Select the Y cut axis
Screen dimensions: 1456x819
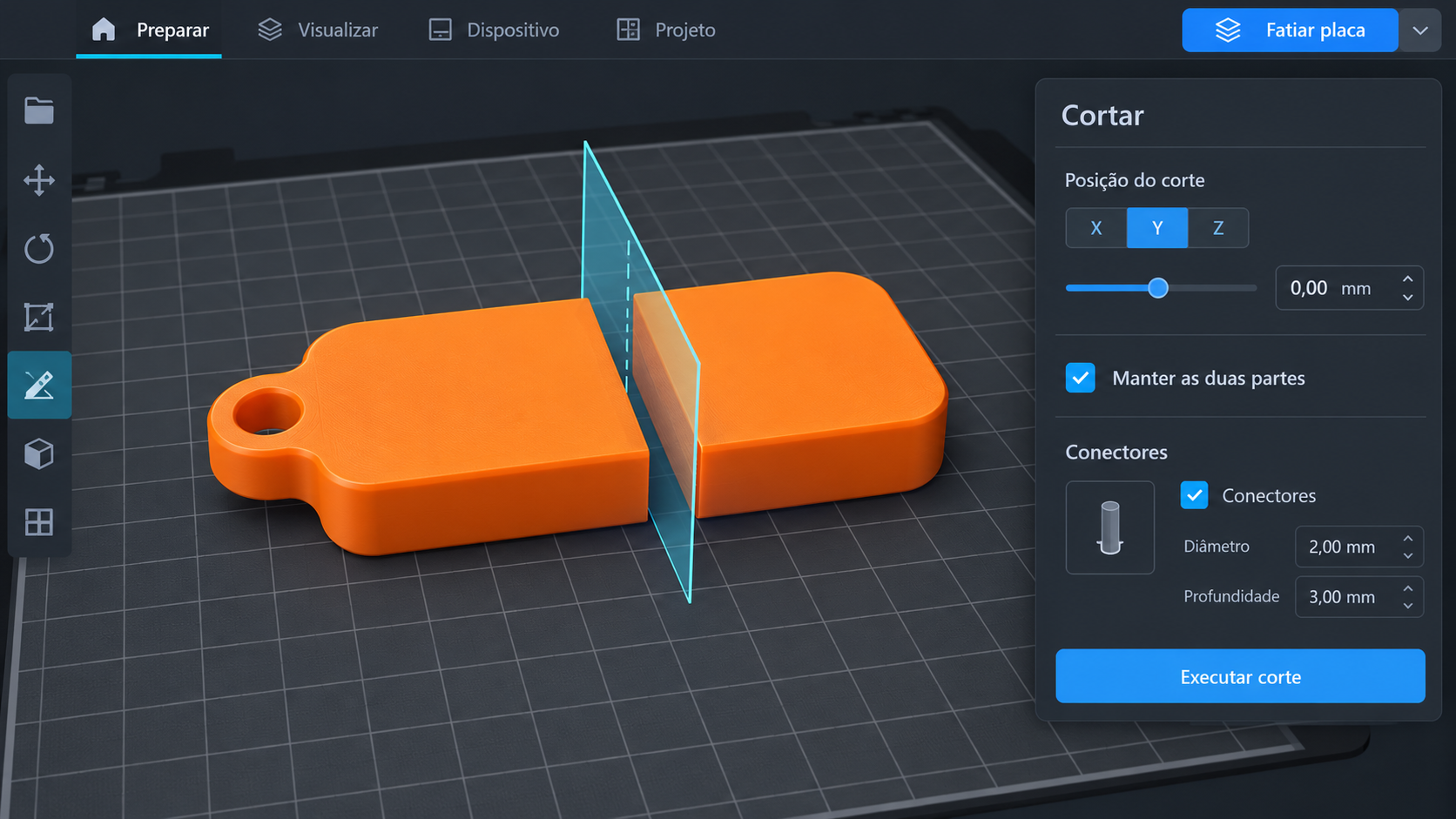pyautogui.click(x=1157, y=228)
